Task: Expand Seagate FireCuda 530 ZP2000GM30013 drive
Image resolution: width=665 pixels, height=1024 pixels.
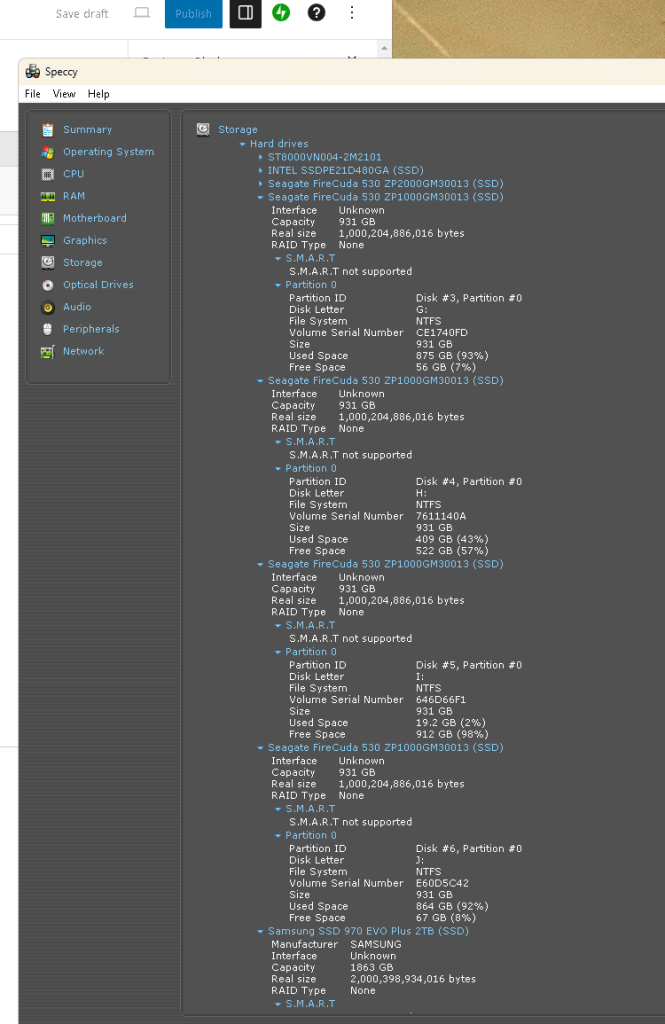Action: pos(261,184)
